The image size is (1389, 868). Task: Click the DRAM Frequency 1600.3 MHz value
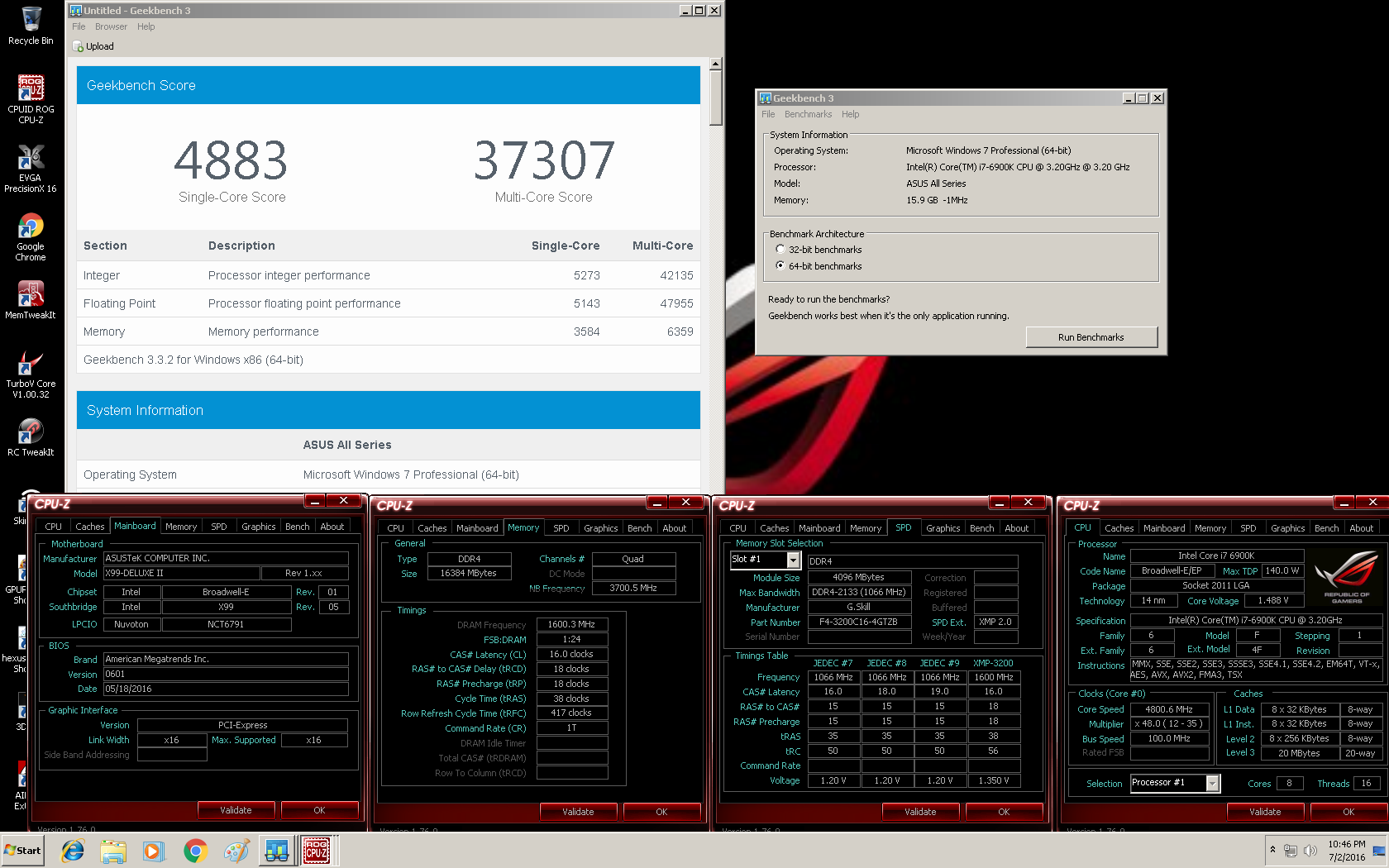click(571, 625)
